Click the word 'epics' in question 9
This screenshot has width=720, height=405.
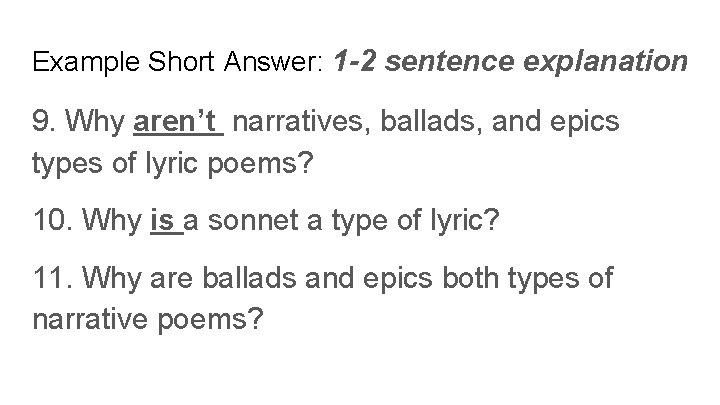pyautogui.click(x=585, y=123)
